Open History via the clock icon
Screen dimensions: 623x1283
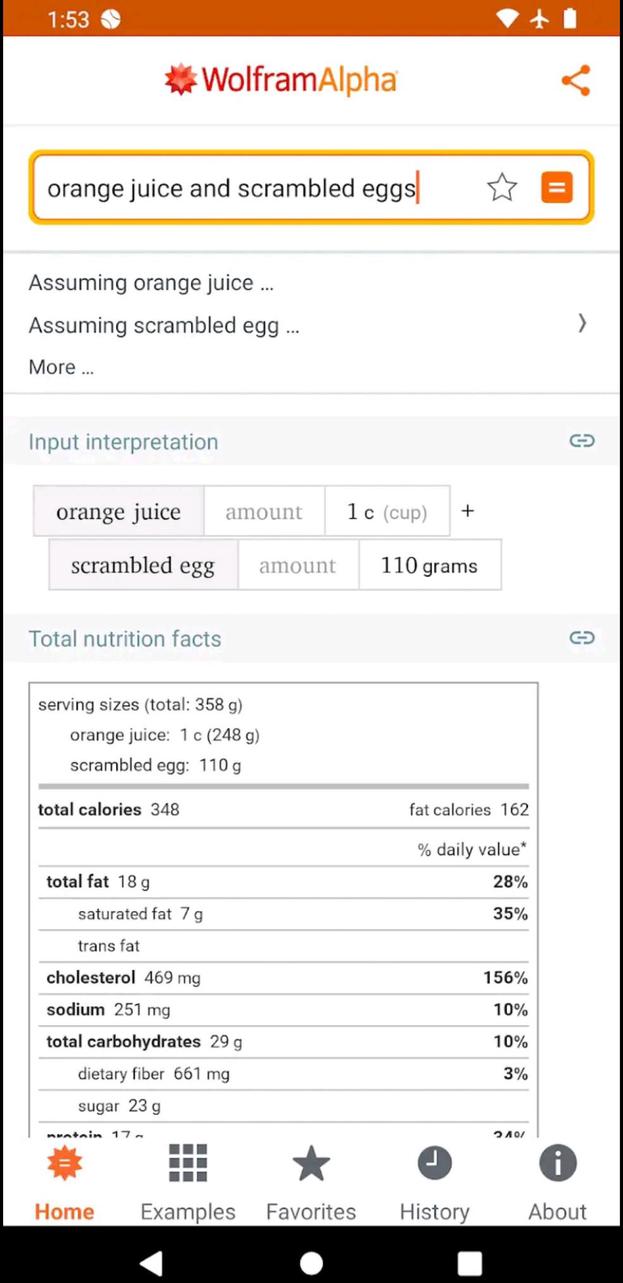[x=434, y=1162]
